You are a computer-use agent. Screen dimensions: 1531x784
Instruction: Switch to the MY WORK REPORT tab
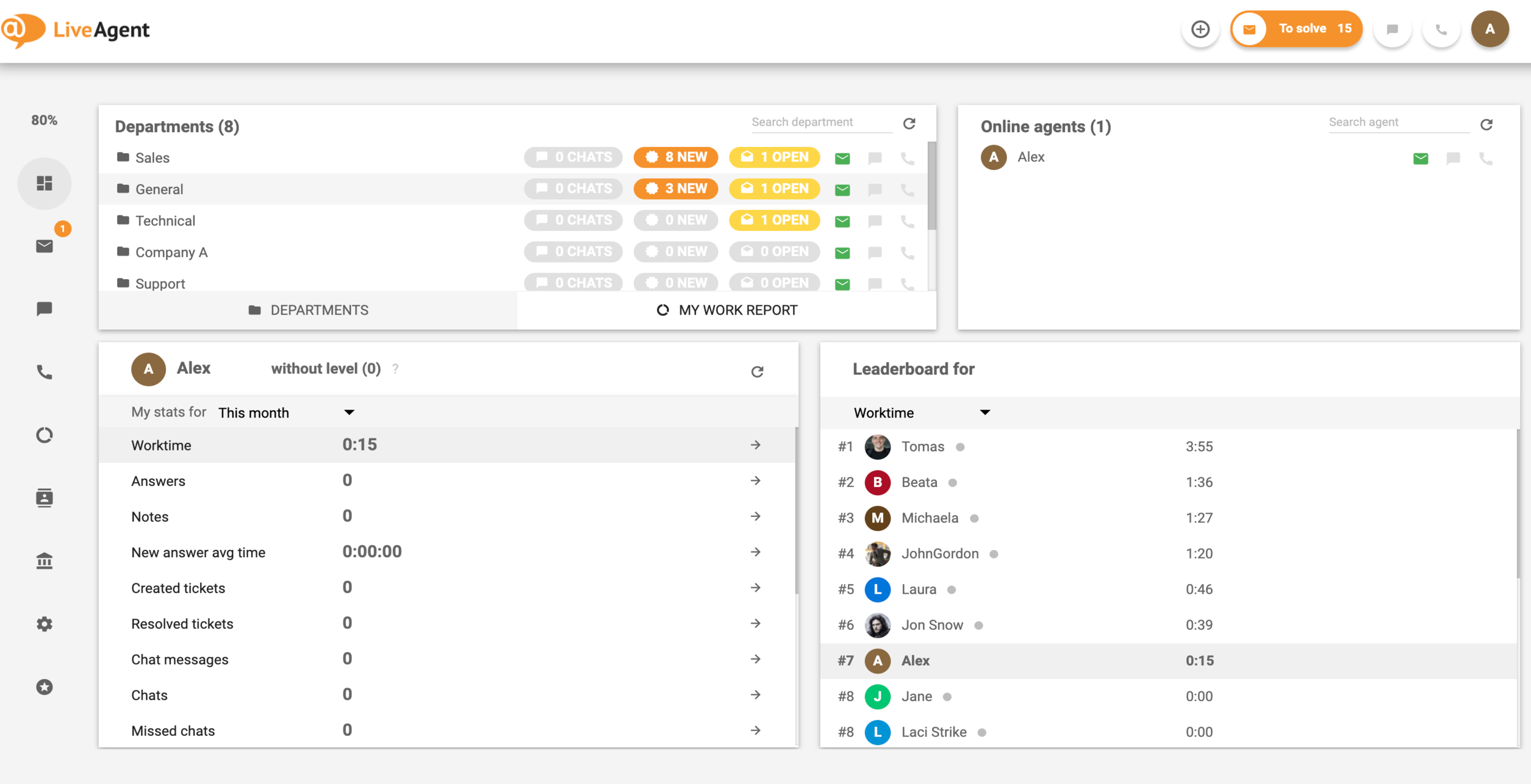click(x=727, y=310)
